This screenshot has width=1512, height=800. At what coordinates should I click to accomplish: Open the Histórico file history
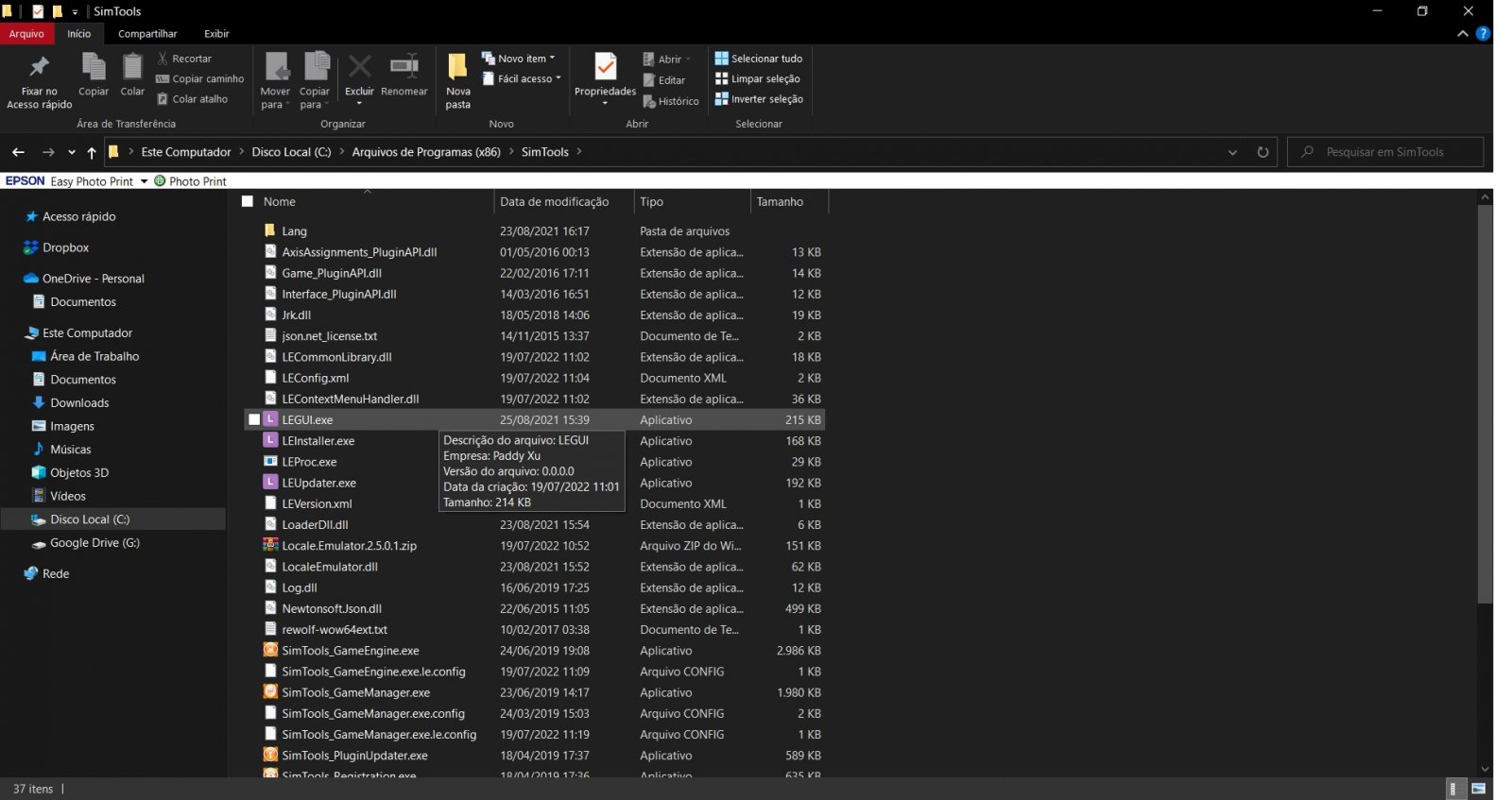click(x=671, y=101)
